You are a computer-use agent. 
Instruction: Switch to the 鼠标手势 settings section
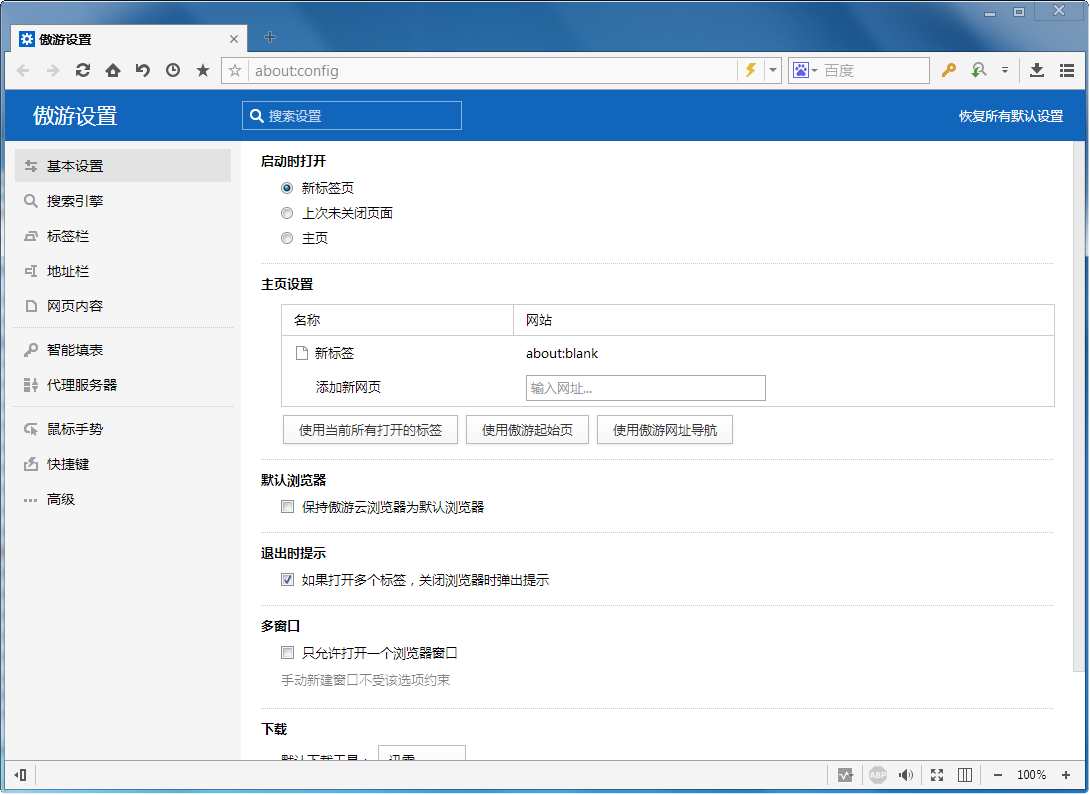[75, 428]
